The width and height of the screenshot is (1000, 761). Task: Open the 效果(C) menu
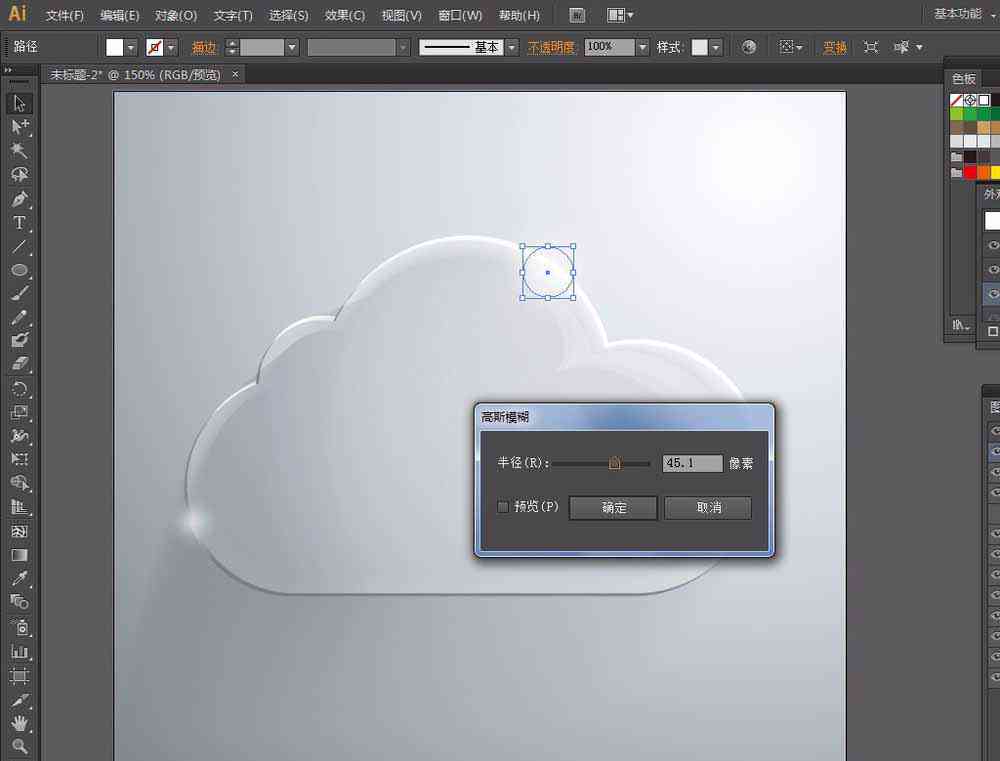click(x=345, y=15)
